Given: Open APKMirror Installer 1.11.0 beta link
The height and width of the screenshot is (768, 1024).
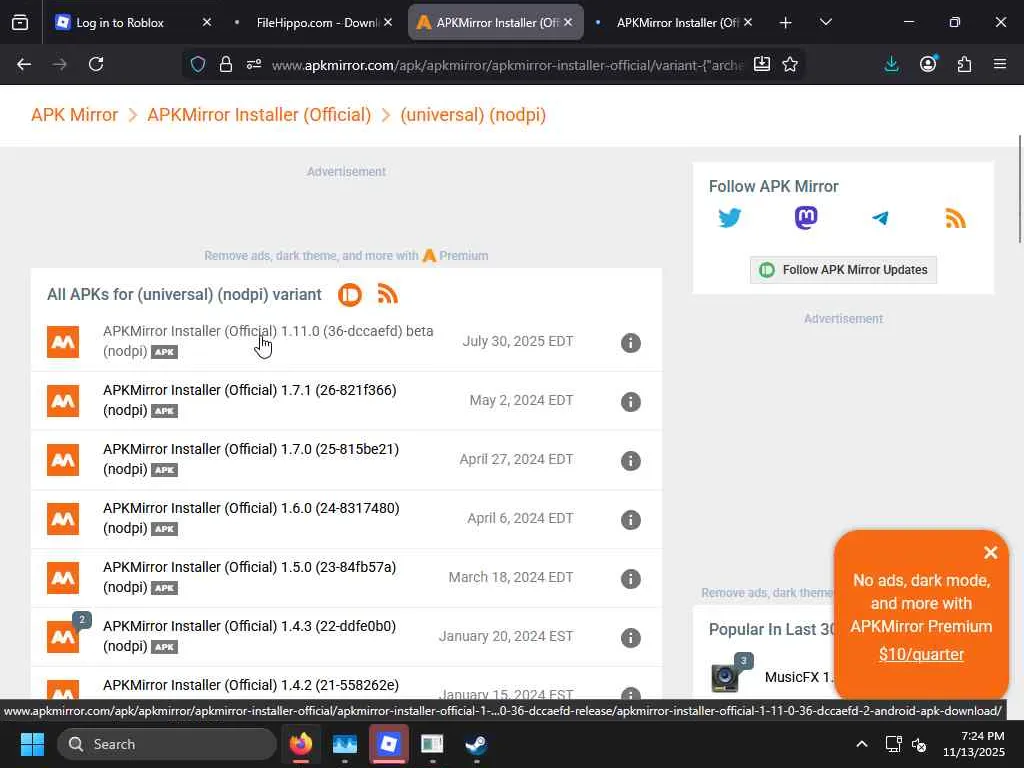Looking at the screenshot, I should 268,340.
